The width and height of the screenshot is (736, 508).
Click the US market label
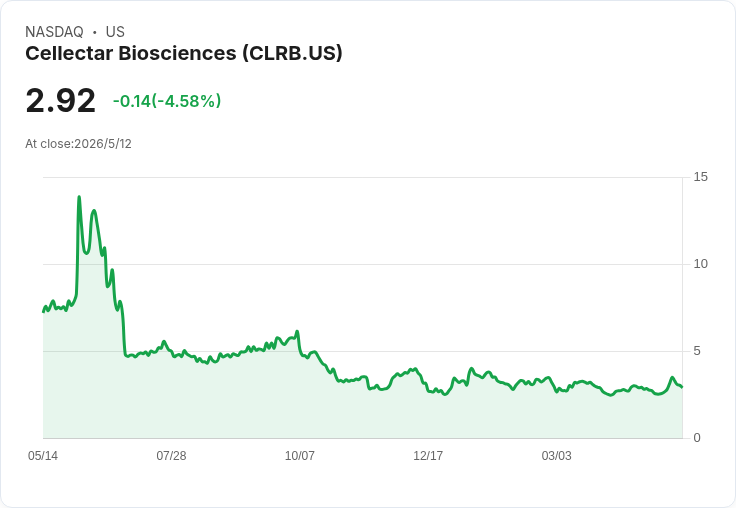click(115, 32)
